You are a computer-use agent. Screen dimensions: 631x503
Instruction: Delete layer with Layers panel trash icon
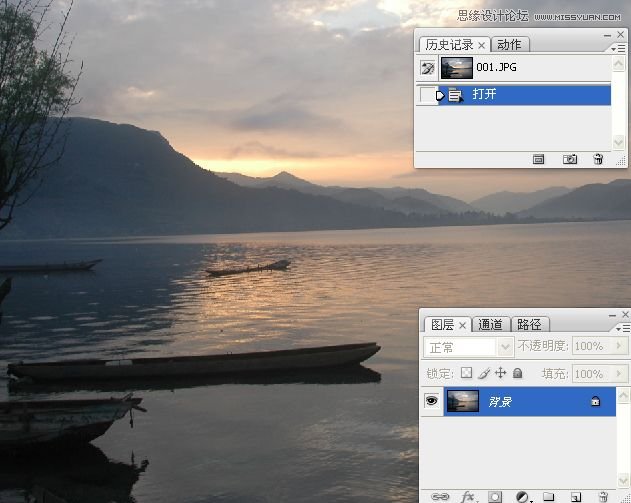(603, 497)
